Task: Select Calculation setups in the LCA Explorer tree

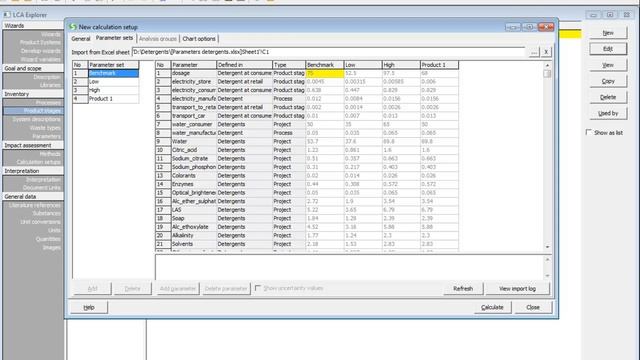Action: [38, 162]
